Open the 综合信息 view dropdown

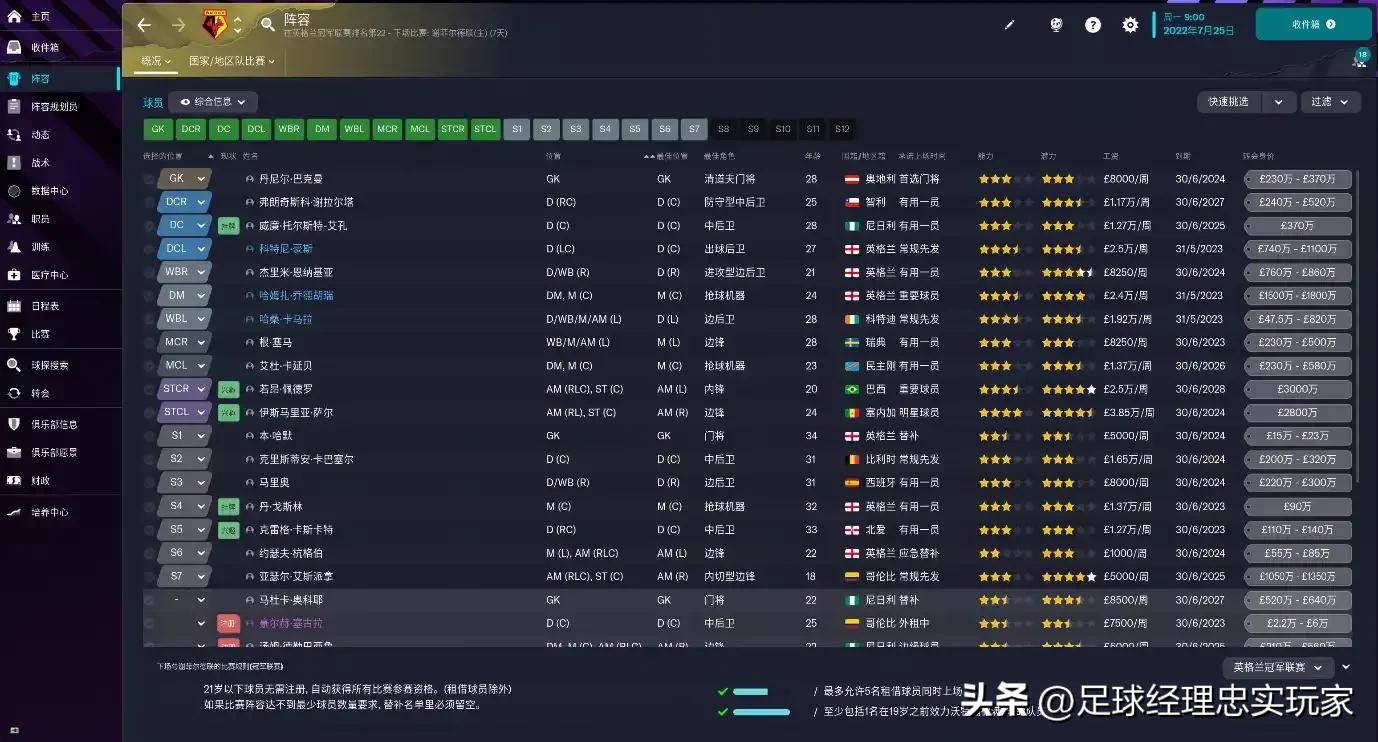point(213,101)
